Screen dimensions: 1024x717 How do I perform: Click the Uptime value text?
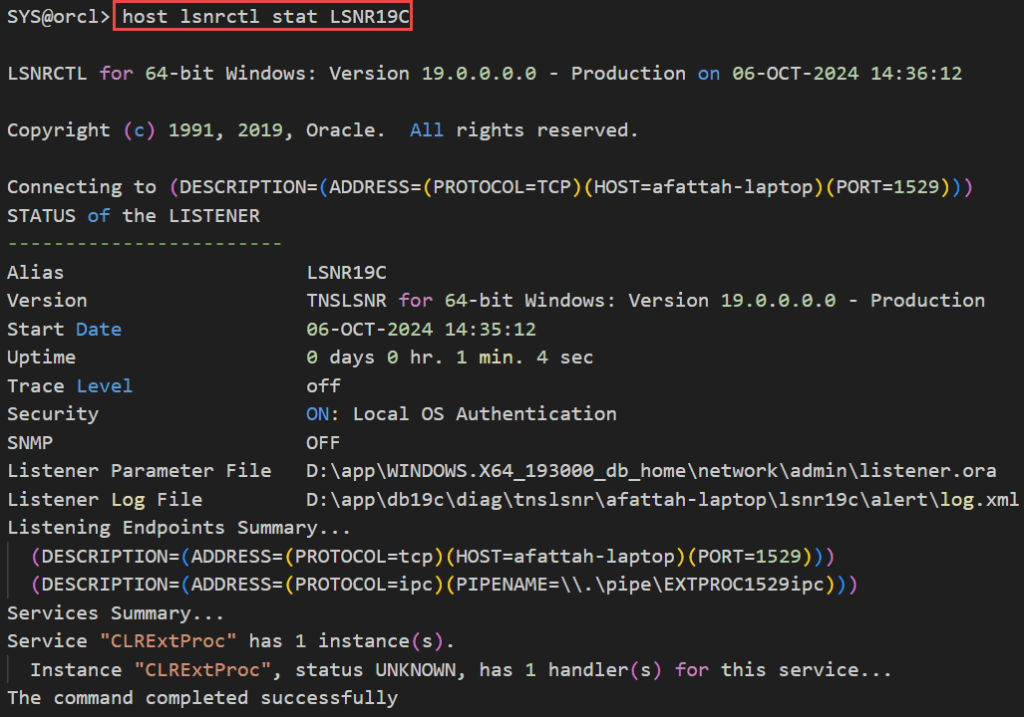tap(449, 357)
